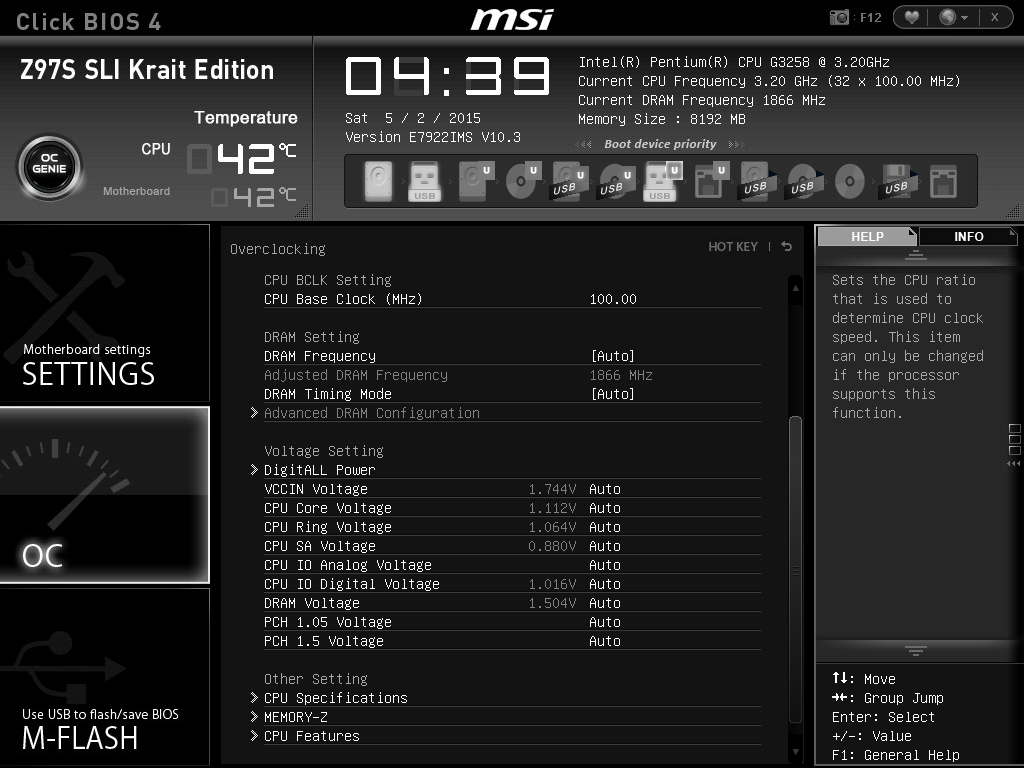Select the UEFI USB CD/DVD boot device
The height and width of the screenshot is (768, 1024).
616,181
